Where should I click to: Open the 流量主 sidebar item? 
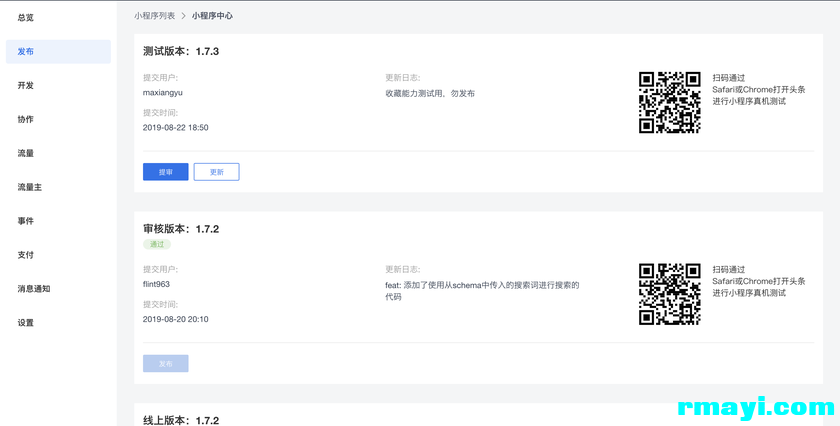tap(30, 188)
